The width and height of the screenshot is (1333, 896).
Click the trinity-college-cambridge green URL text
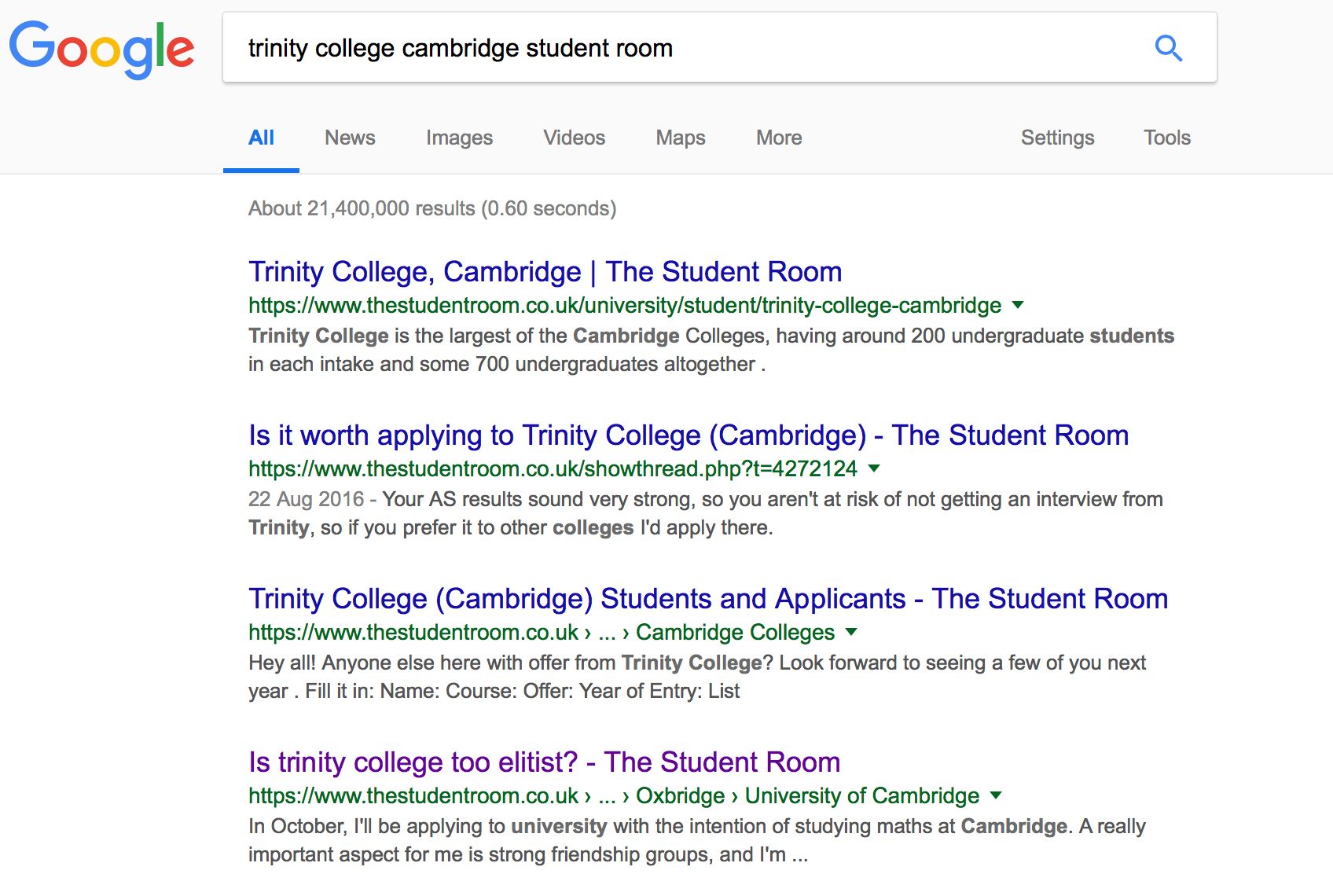pos(625,305)
